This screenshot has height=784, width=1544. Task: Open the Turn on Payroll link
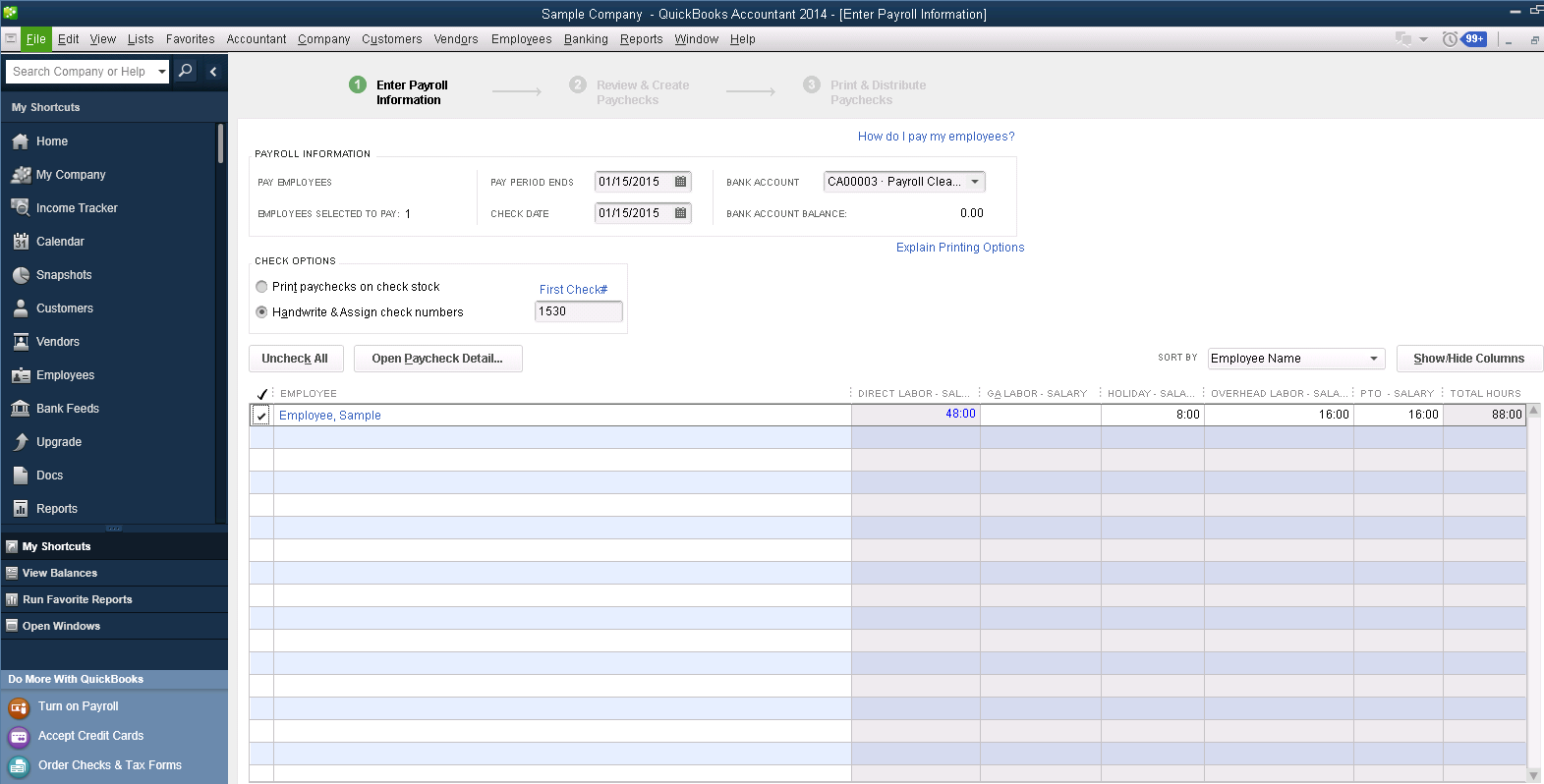coord(78,706)
